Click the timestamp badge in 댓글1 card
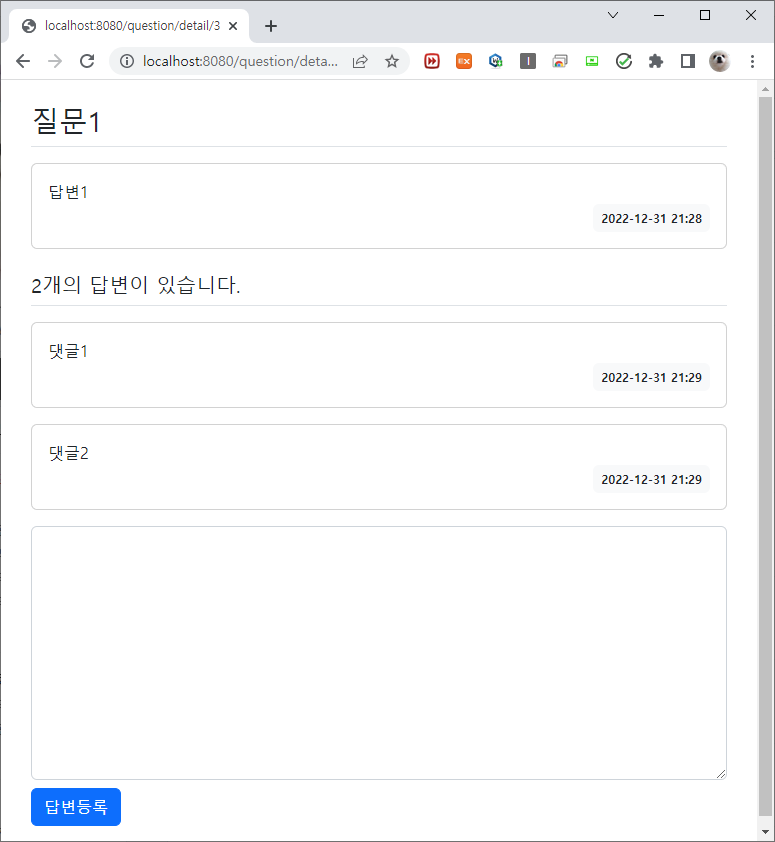This screenshot has height=842, width=775. click(651, 377)
